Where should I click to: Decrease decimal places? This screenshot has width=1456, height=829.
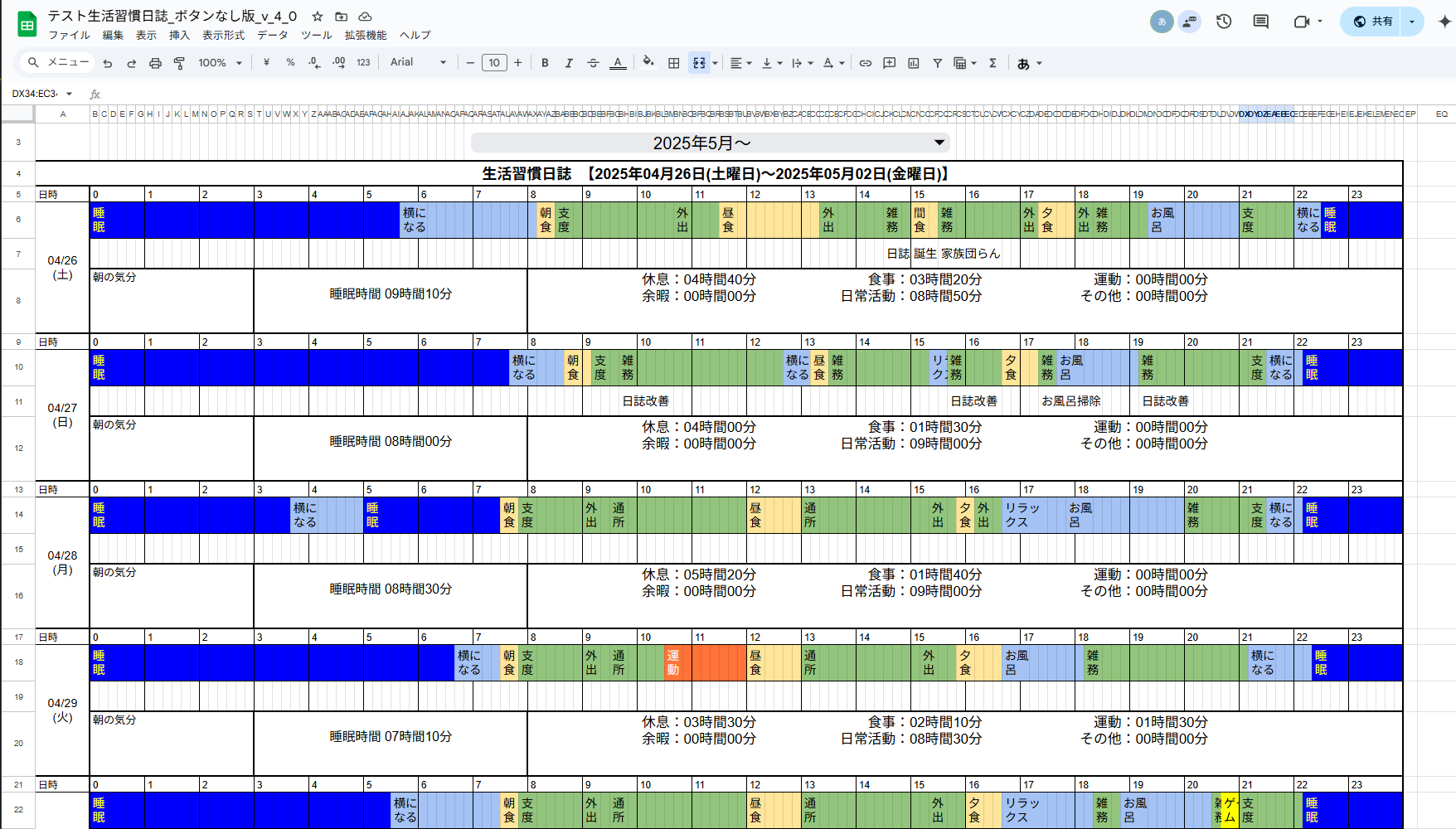314,63
